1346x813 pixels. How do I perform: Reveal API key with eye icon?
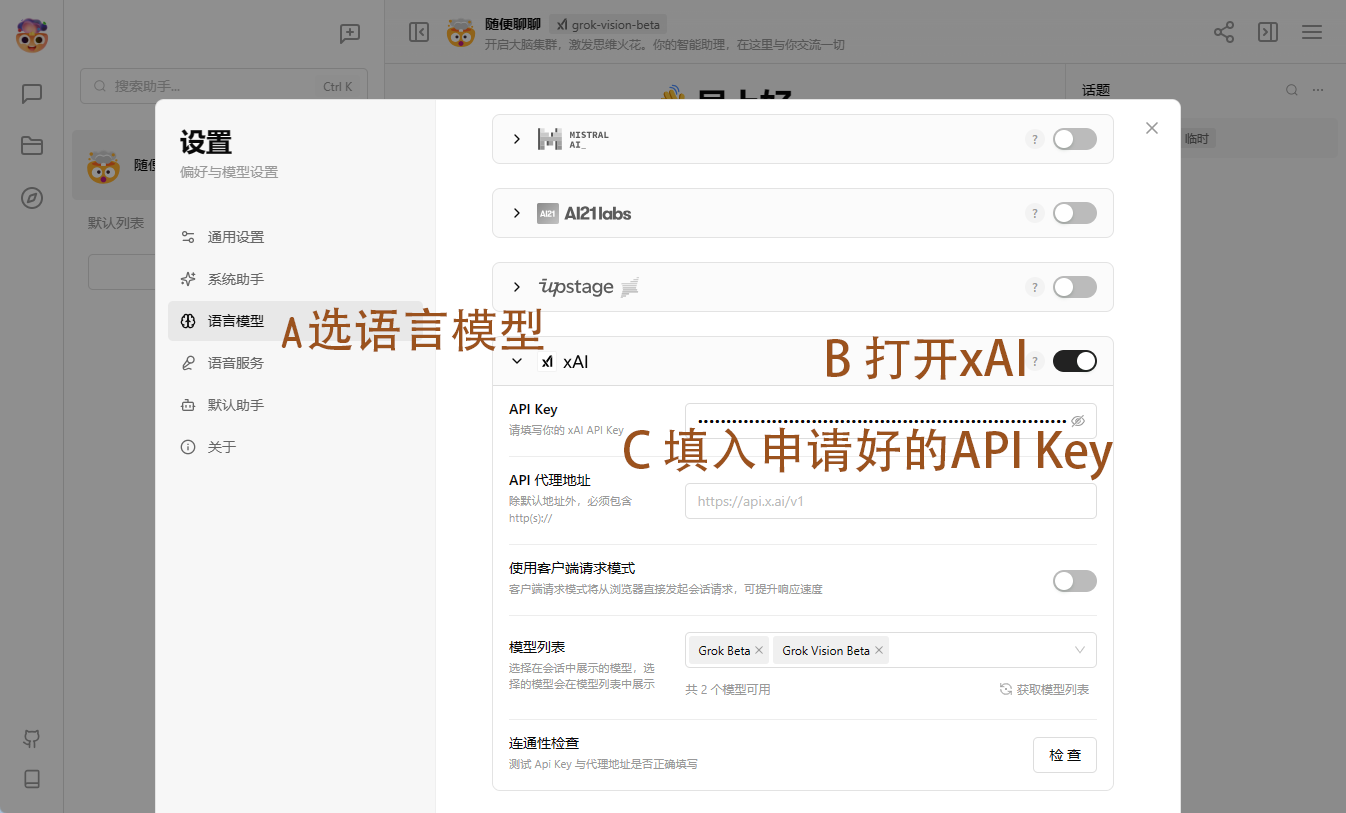coord(1078,421)
